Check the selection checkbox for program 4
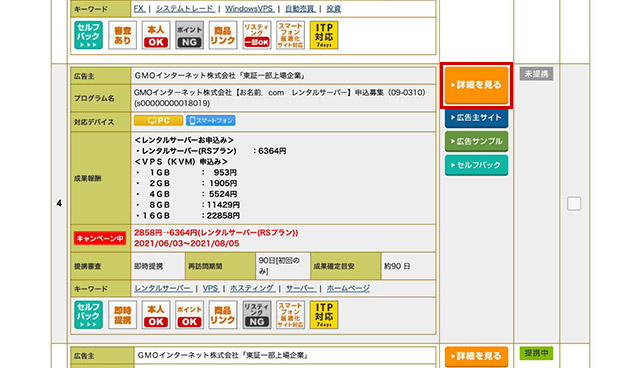640x368 pixels. pos(574,204)
